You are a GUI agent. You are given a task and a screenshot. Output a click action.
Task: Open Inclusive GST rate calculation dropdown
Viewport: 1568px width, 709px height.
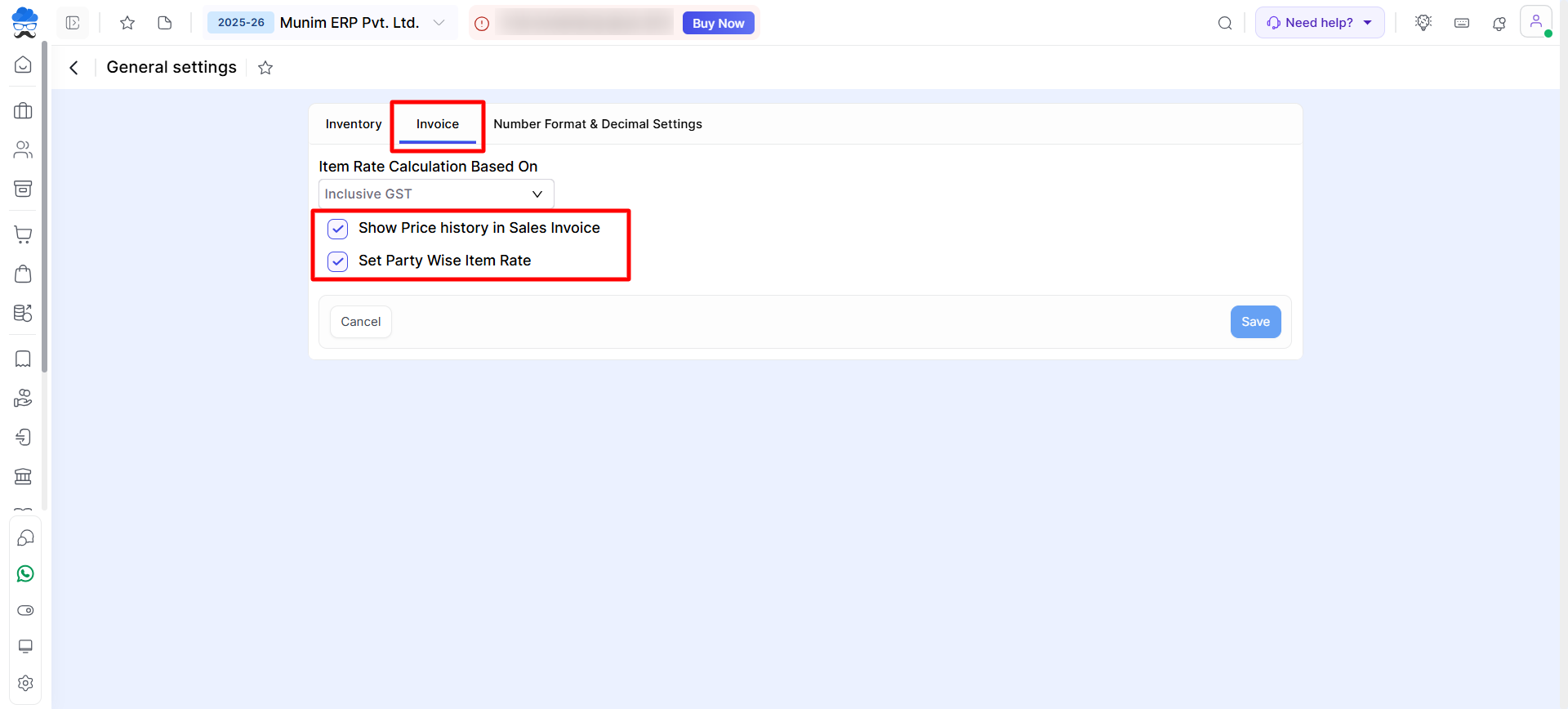click(435, 194)
